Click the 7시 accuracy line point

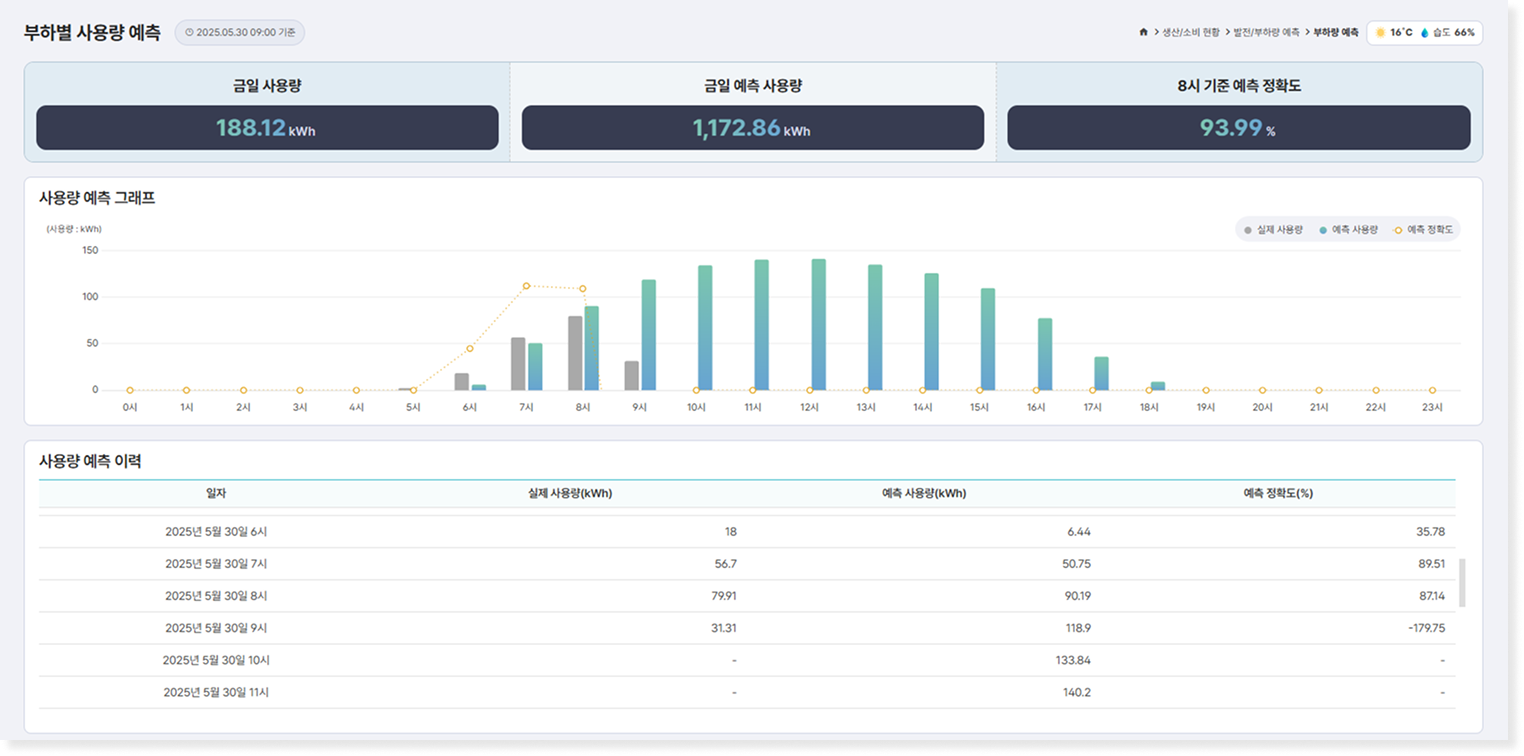coord(526,286)
